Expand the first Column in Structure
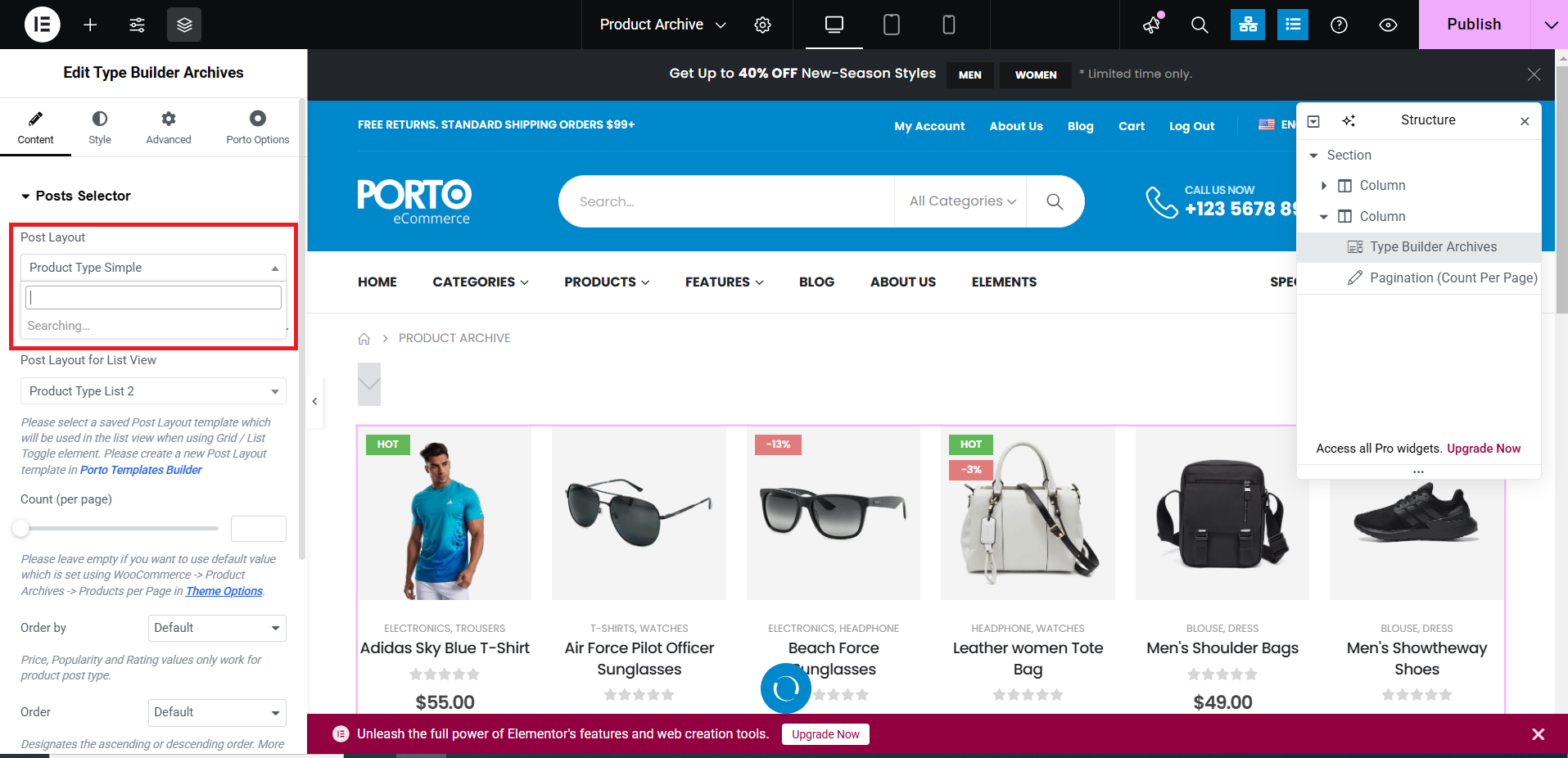1568x758 pixels. pos(1324,186)
